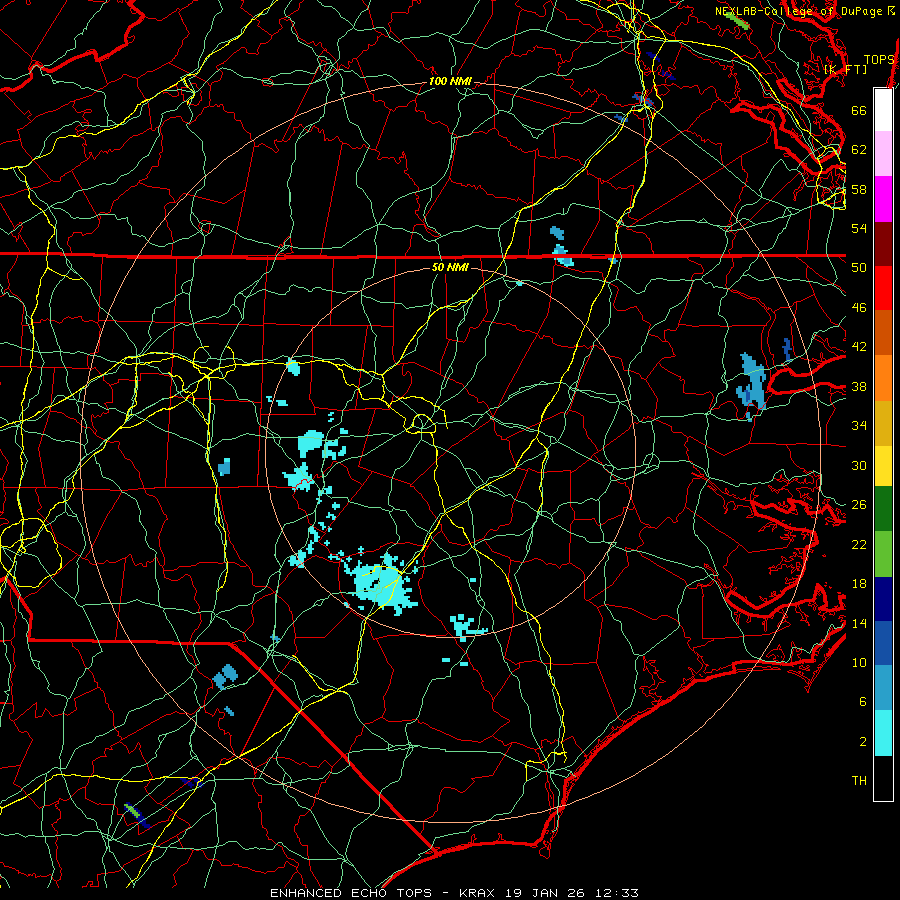Click the navy blue legend swatch
This screenshot has height=900, width=900.
coord(883,599)
